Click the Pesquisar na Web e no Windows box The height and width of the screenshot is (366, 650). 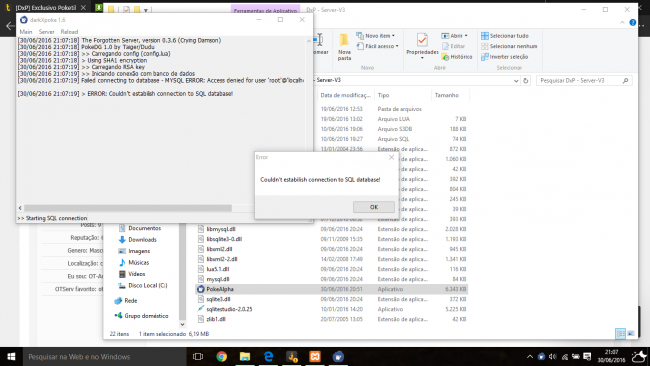104,356
